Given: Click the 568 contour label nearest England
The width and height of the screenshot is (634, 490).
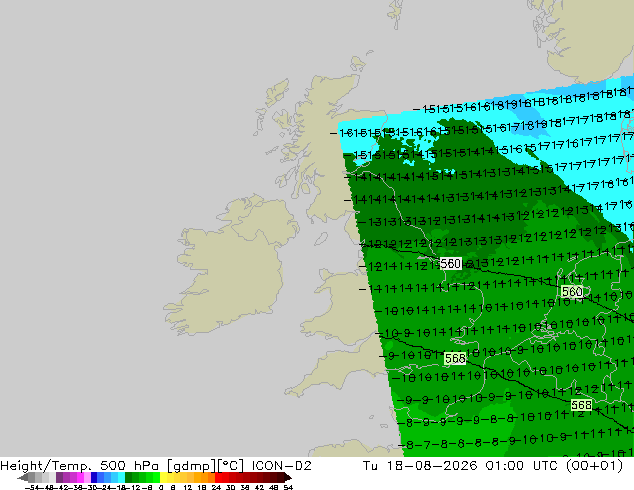Looking at the screenshot, I should tap(455, 358).
